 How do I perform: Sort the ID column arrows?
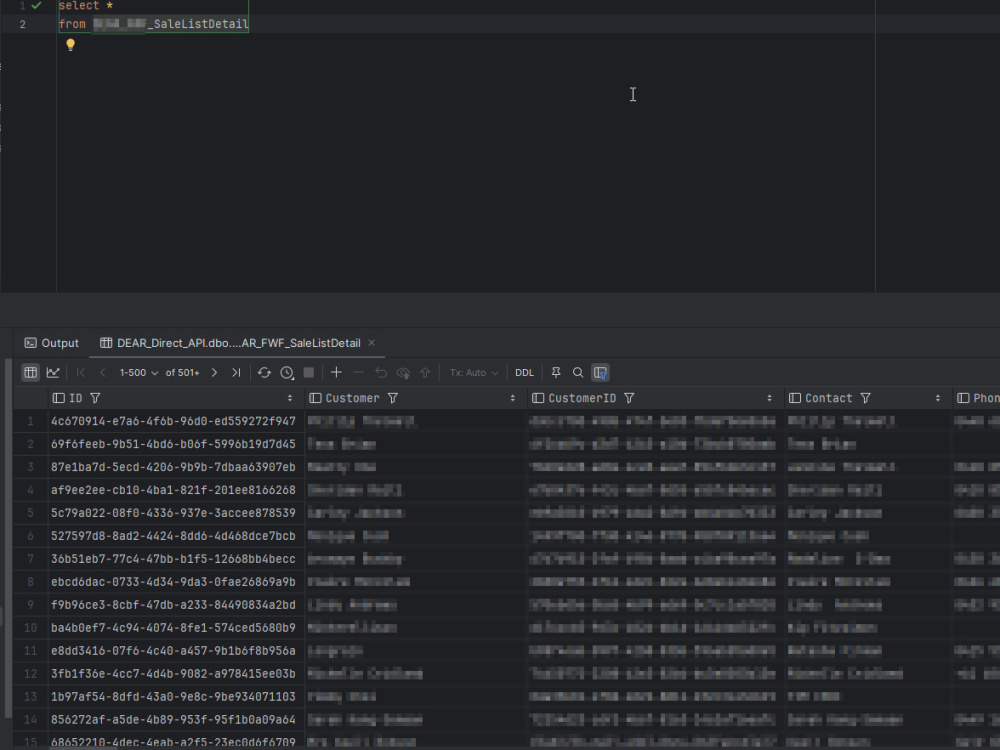290,398
